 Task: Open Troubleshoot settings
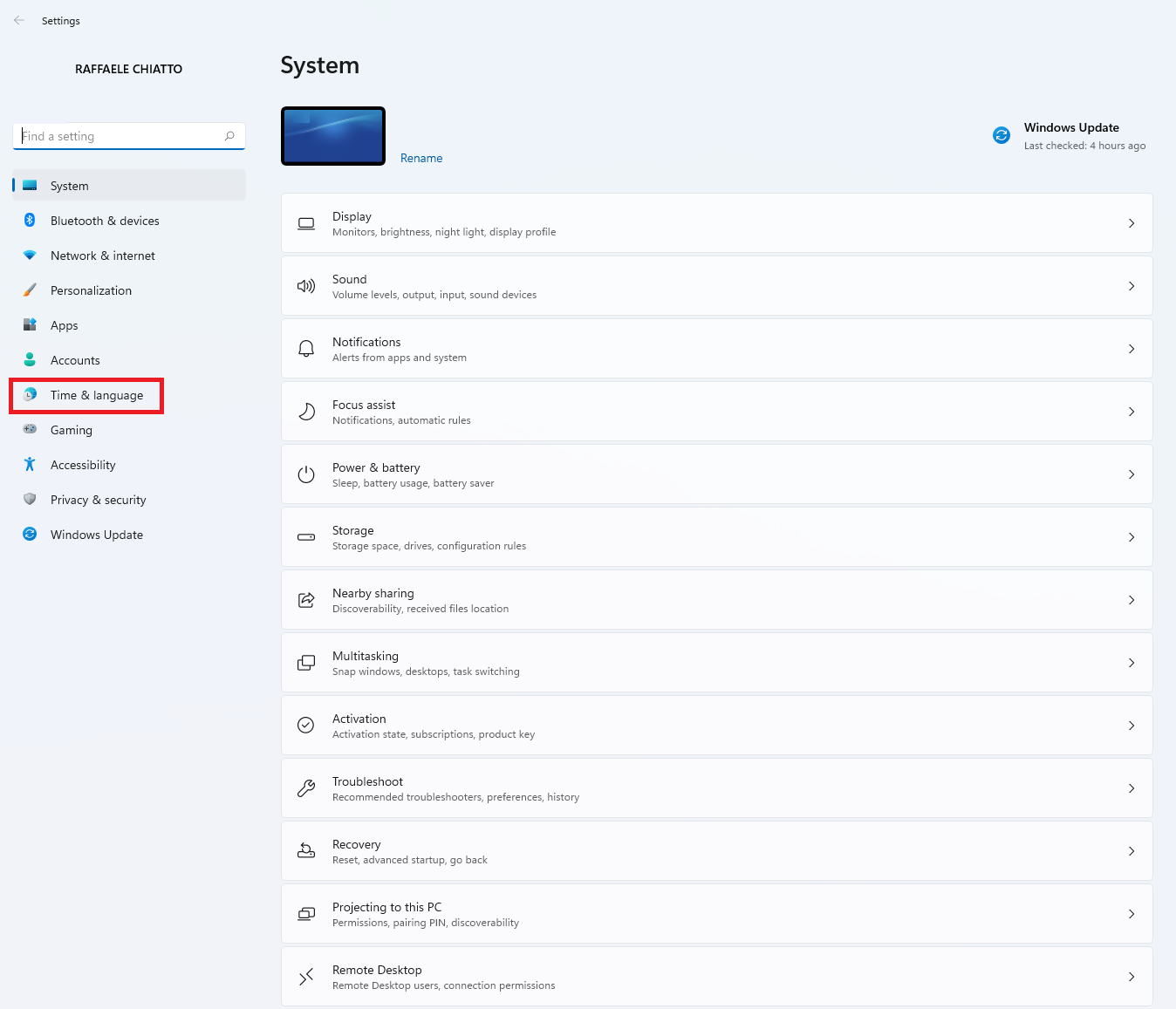717,788
